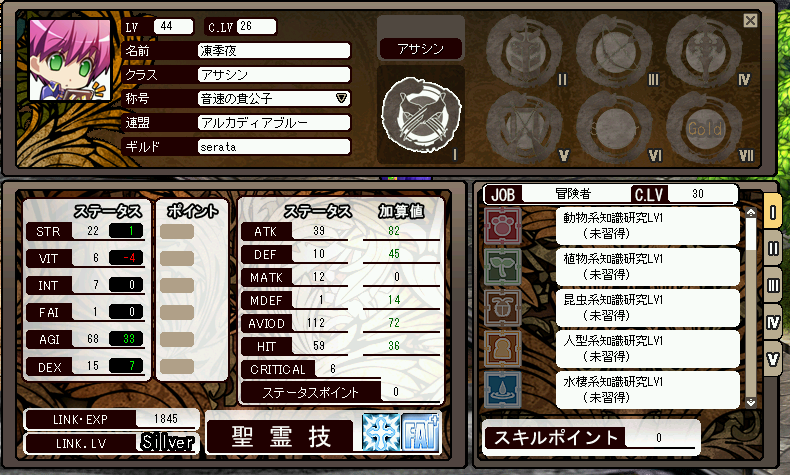The height and width of the screenshot is (475, 790).
Task: Select the humanoid knowledge skill icon
Action: click(x=502, y=349)
